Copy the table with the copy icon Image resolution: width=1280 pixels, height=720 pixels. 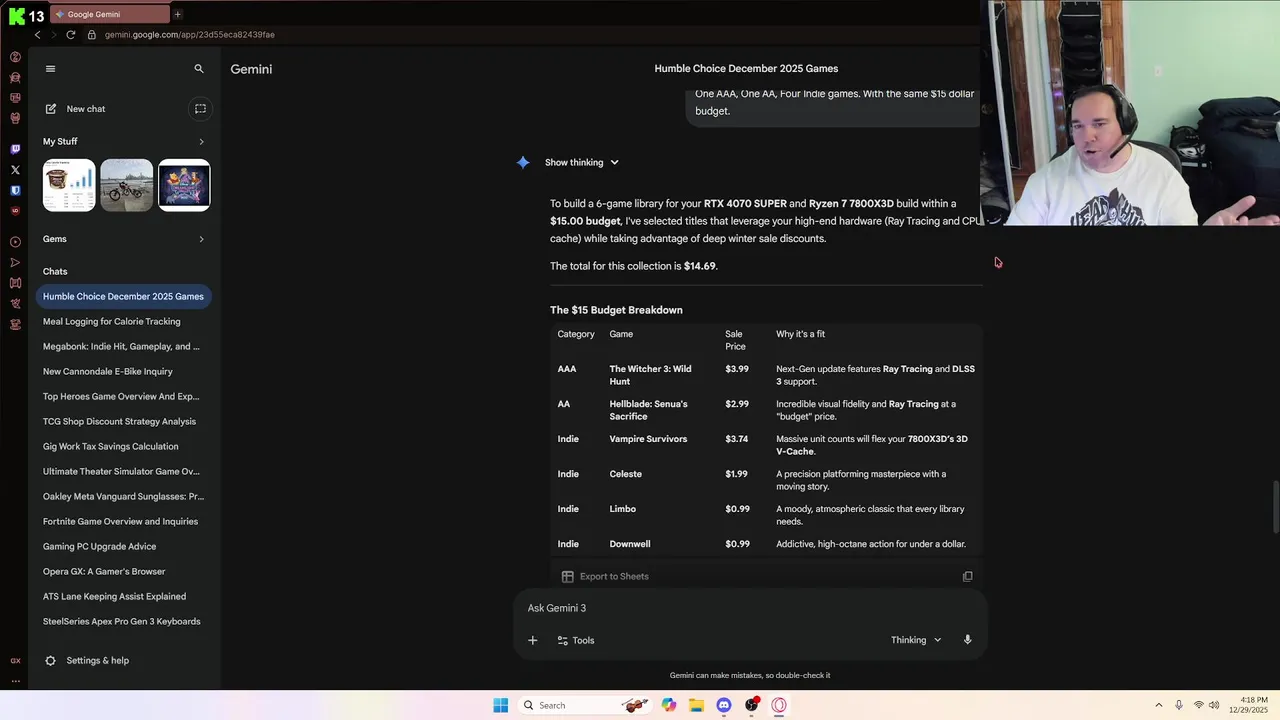click(x=967, y=576)
